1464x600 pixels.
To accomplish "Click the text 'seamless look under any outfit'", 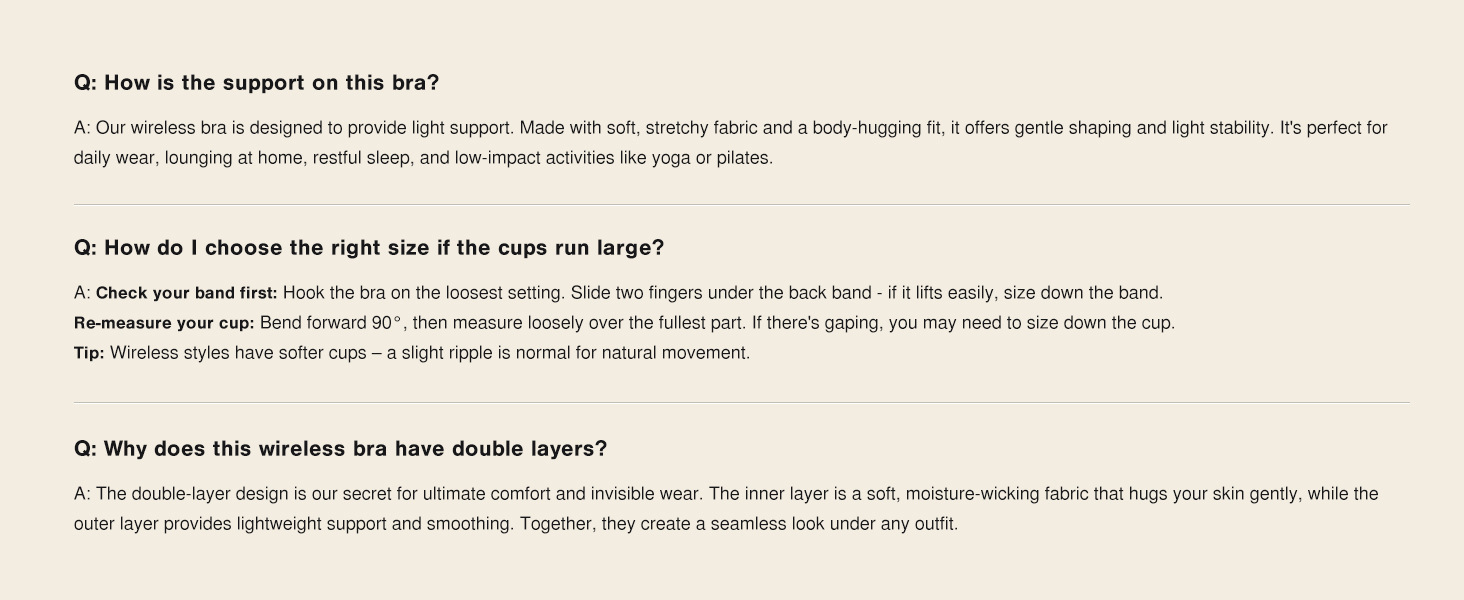I will pos(833,524).
